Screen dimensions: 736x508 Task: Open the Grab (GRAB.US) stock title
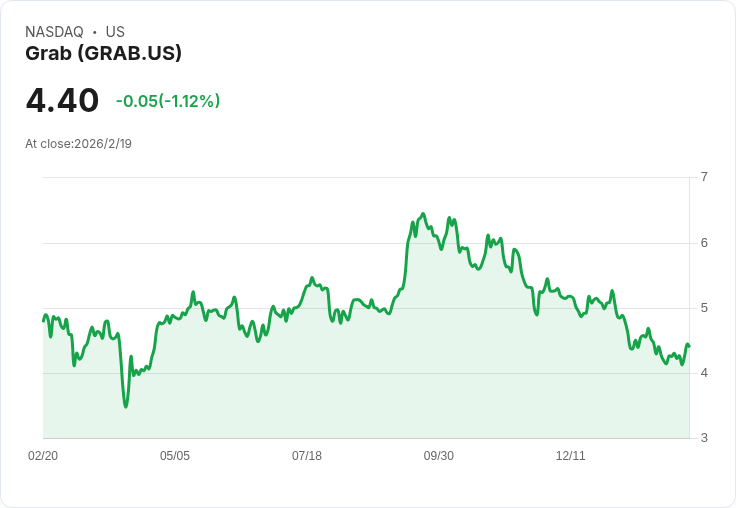(x=103, y=54)
